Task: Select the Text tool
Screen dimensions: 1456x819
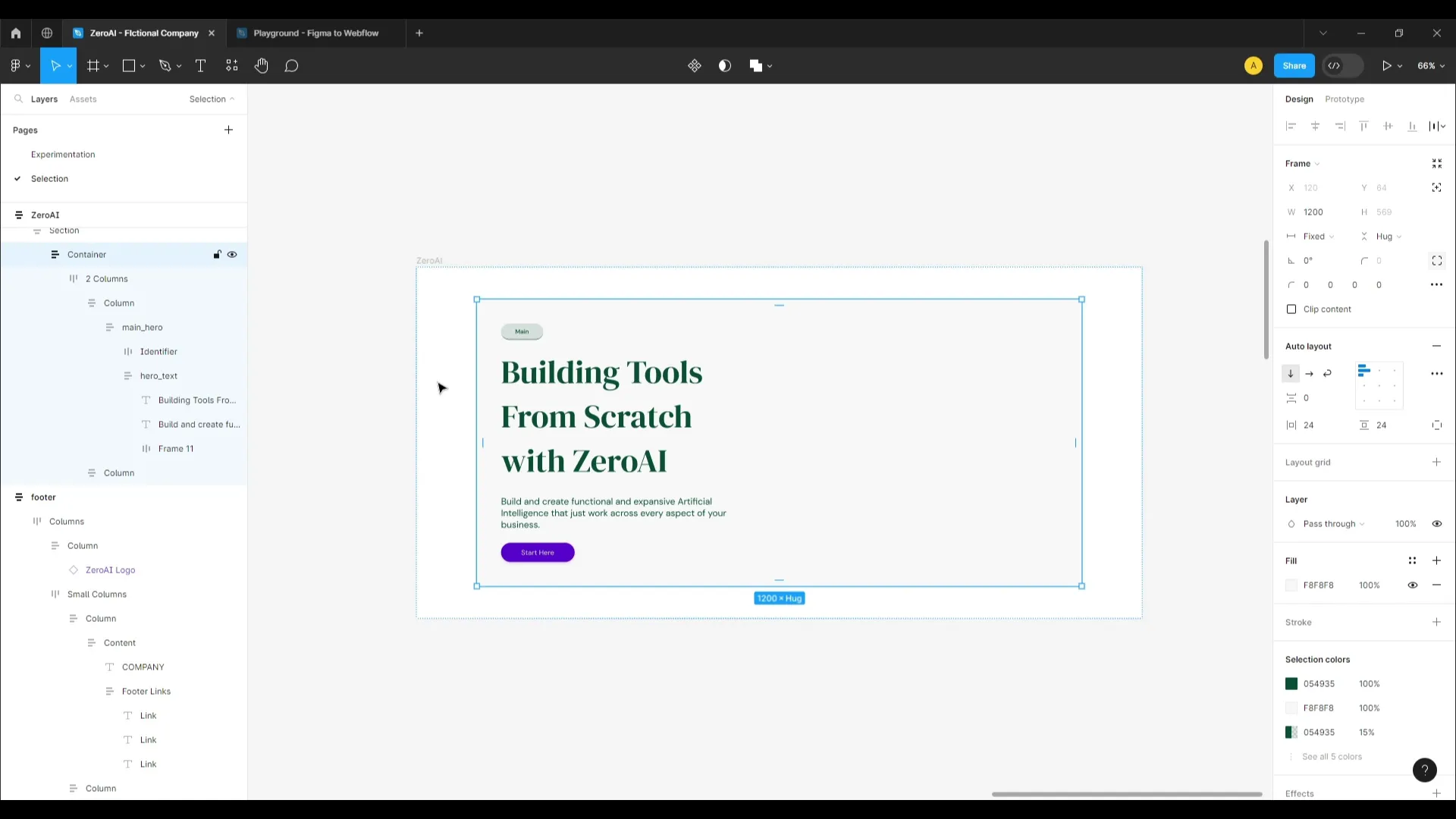Action: [x=200, y=66]
